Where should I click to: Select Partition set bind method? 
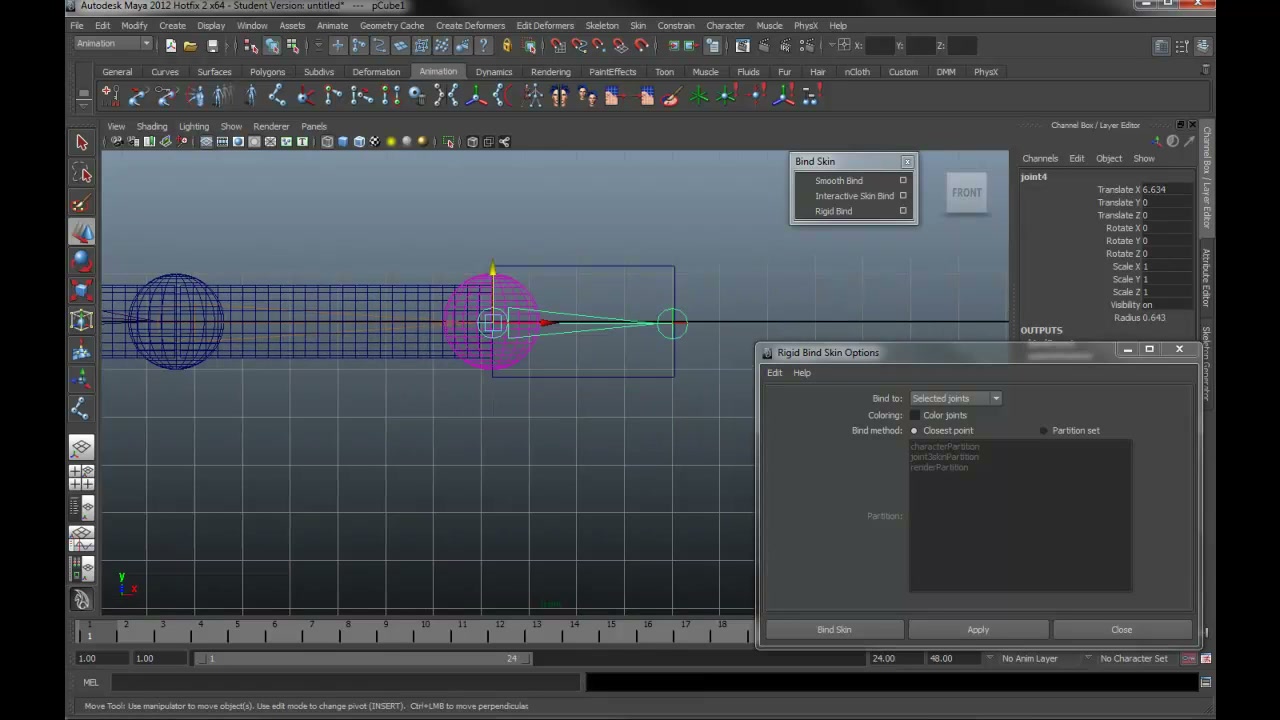click(1044, 431)
